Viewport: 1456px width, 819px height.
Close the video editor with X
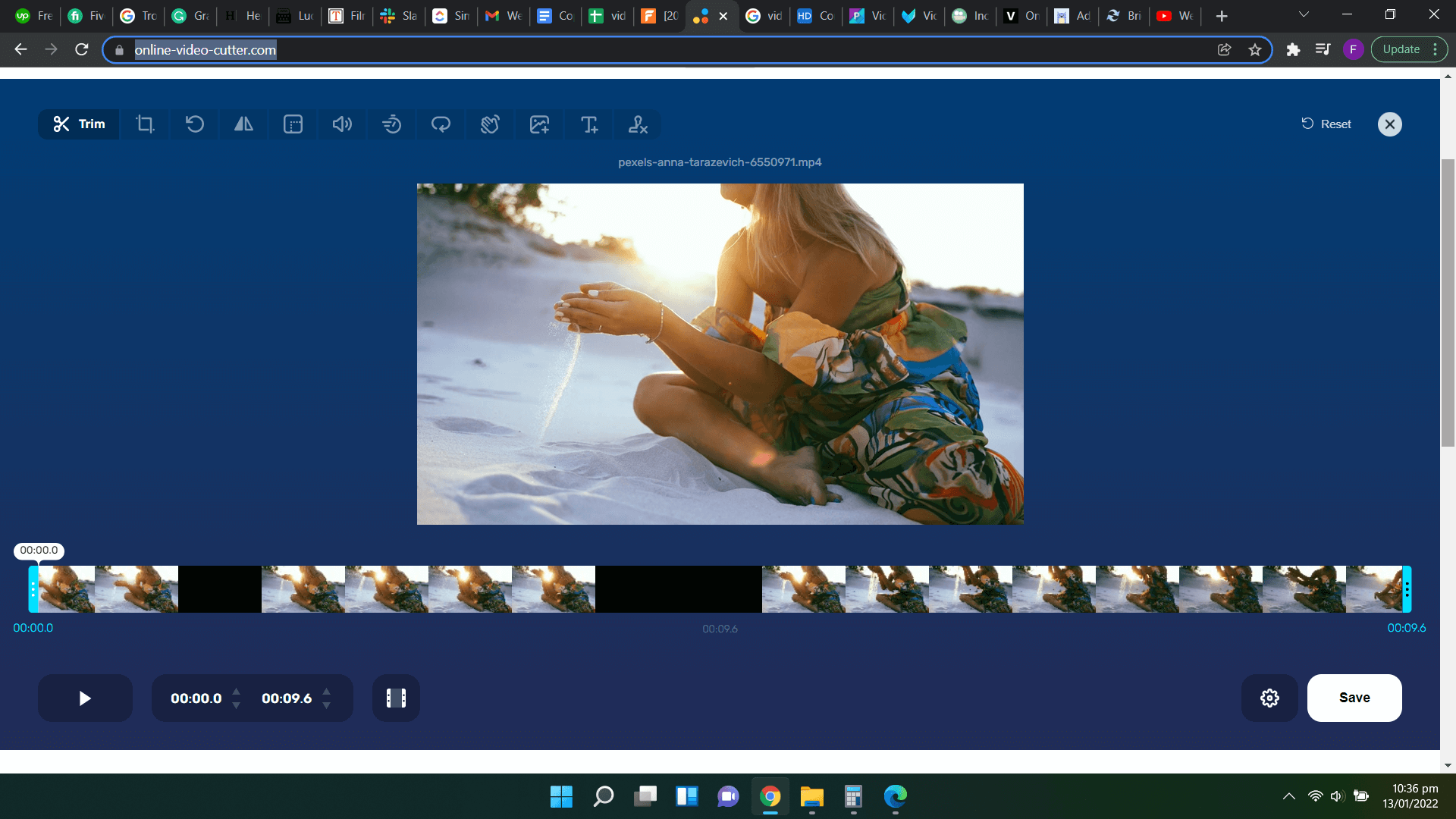coord(1389,124)
